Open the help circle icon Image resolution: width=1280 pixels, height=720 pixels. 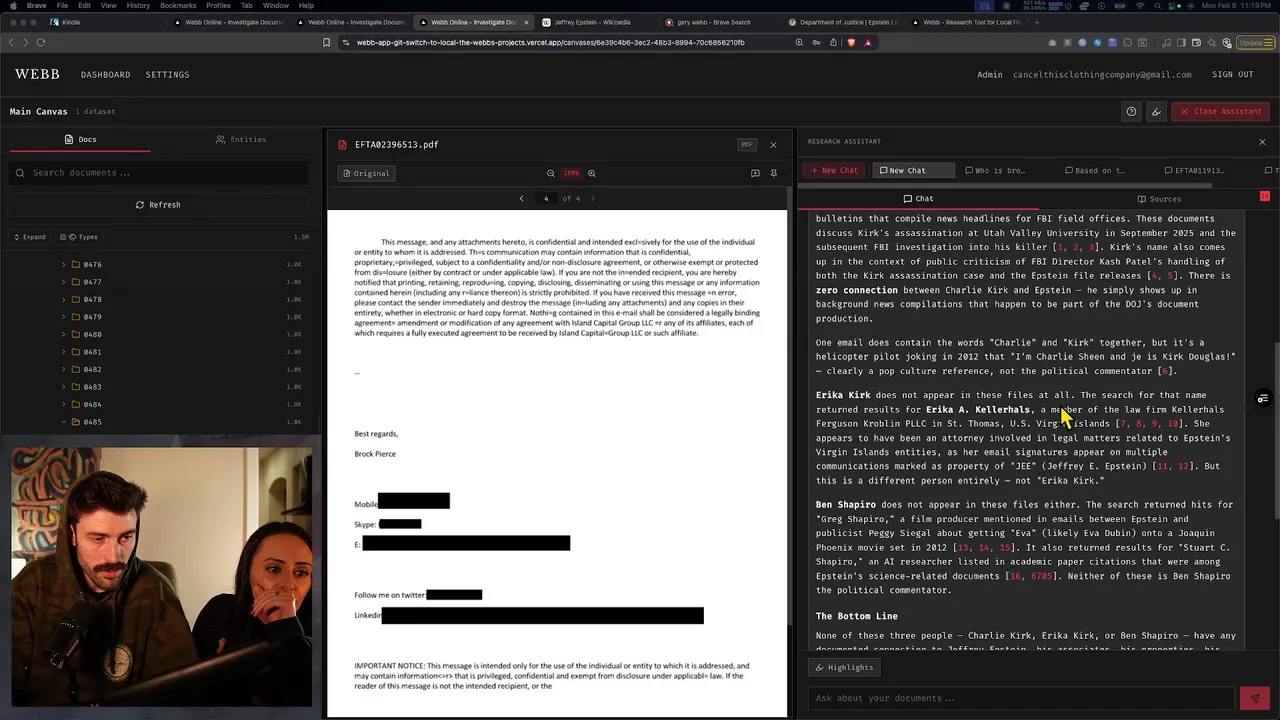click(x=1131, y=111)
